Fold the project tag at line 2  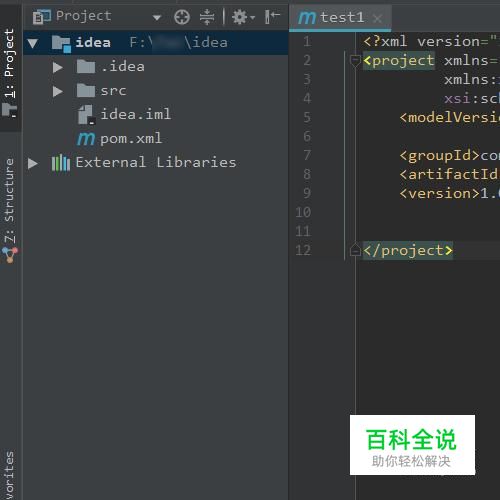coord(355,61)
